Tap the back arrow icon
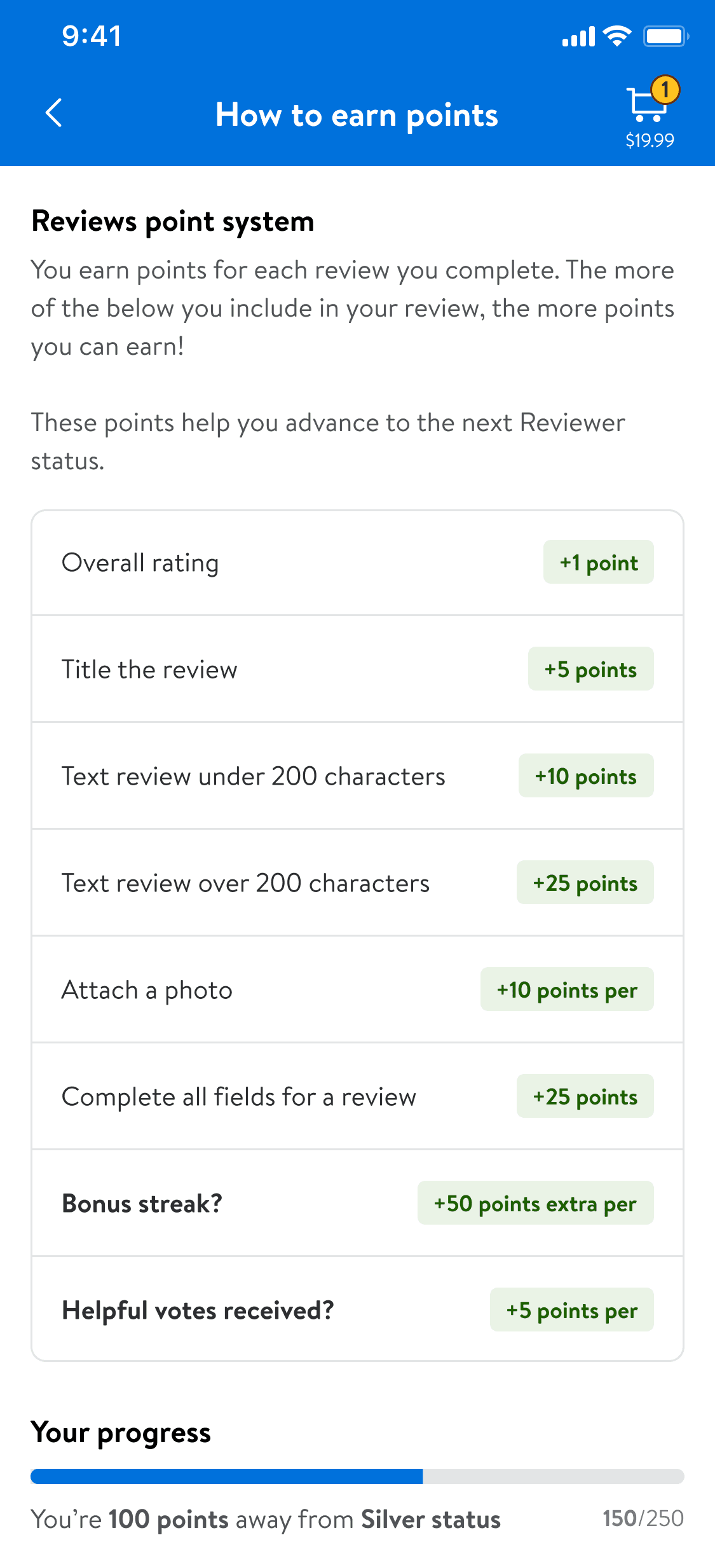Viewport: 715px width, 1568px height. point(54,113)
